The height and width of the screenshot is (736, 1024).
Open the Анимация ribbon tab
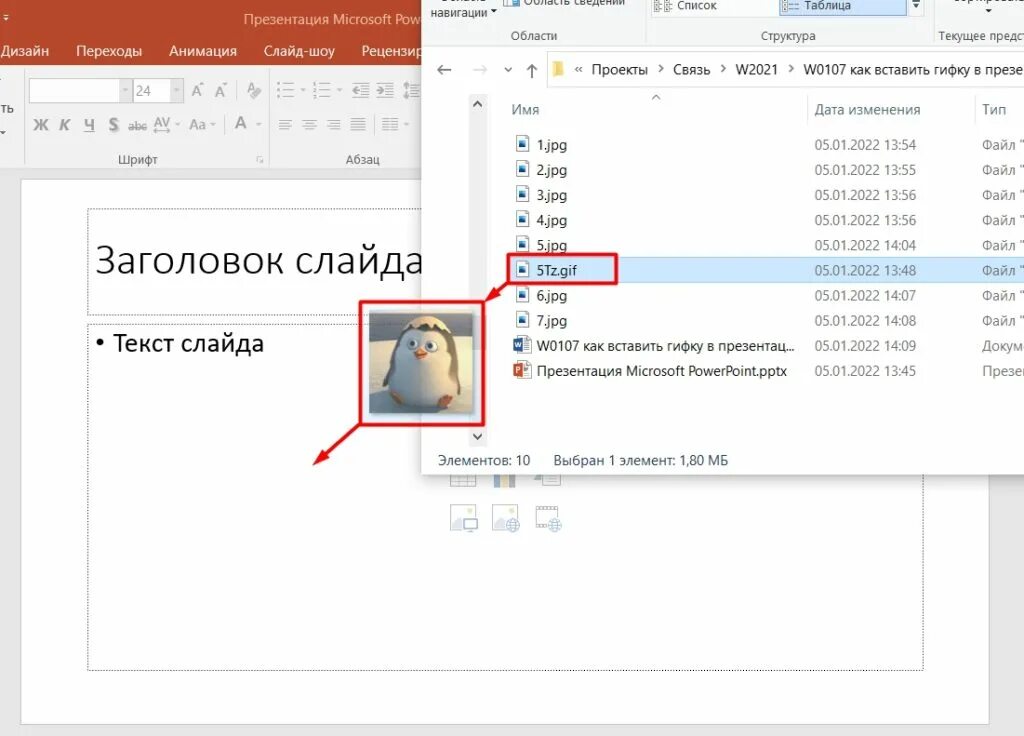coord(202,51)
